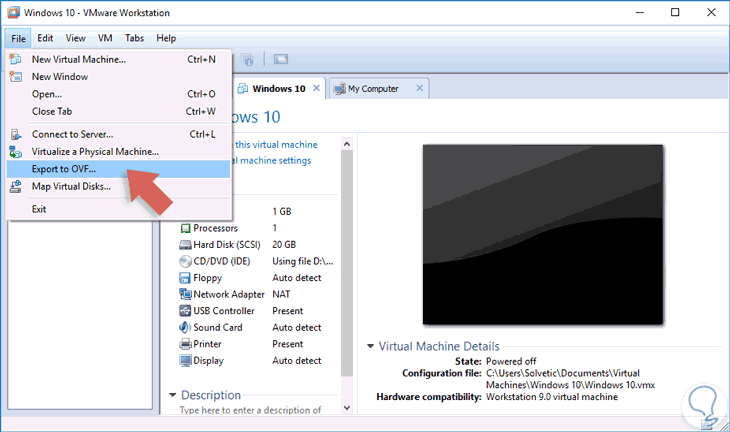Click the Processors device icon
This screenshot has height=432, width=730.
pyautogui.click(x=185, y=229)
